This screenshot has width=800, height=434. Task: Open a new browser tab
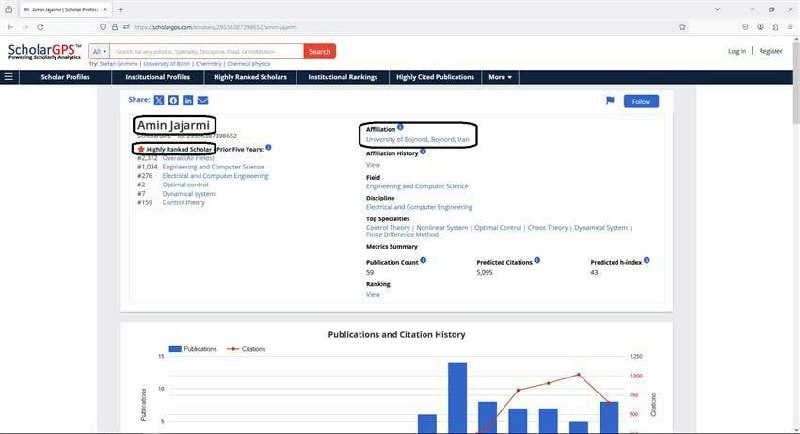[x=120, y=9]
